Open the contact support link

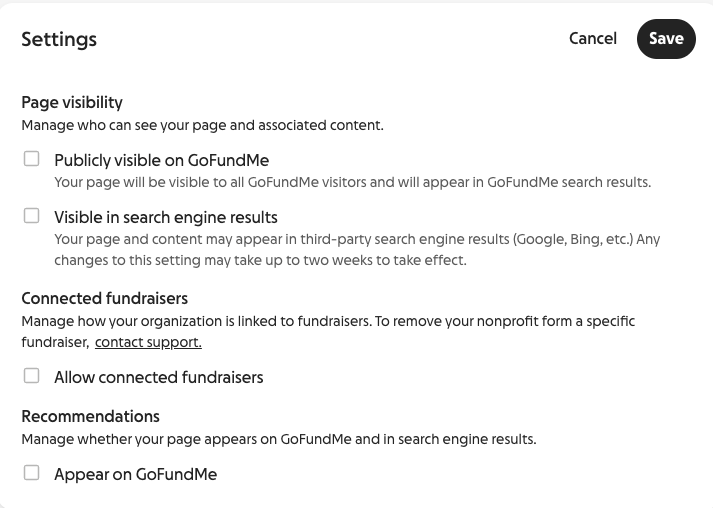[148, 342]
